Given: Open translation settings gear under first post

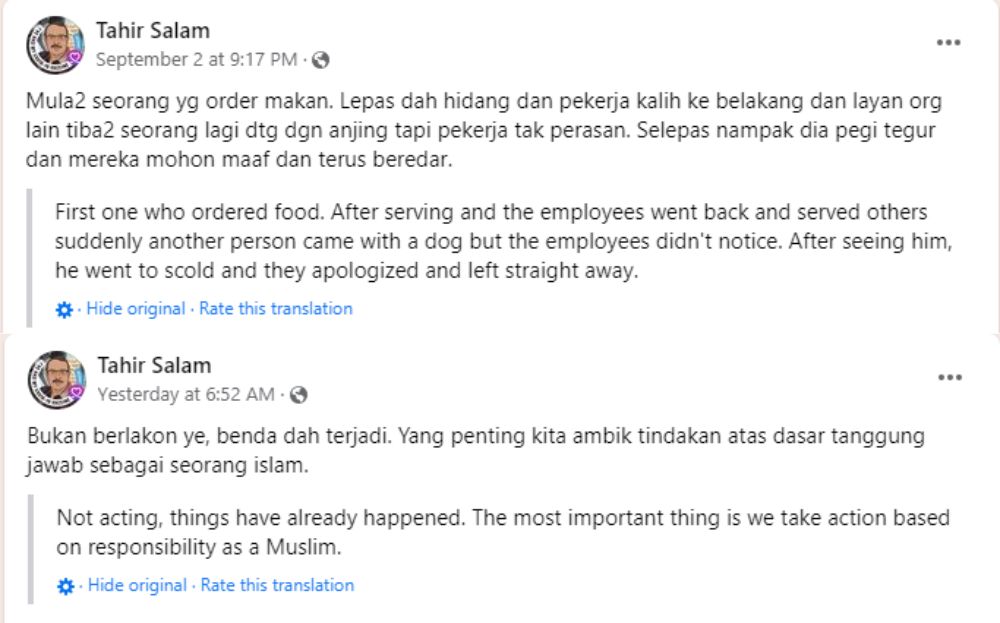Looking at the screenshot, I should tap(64, 310).
